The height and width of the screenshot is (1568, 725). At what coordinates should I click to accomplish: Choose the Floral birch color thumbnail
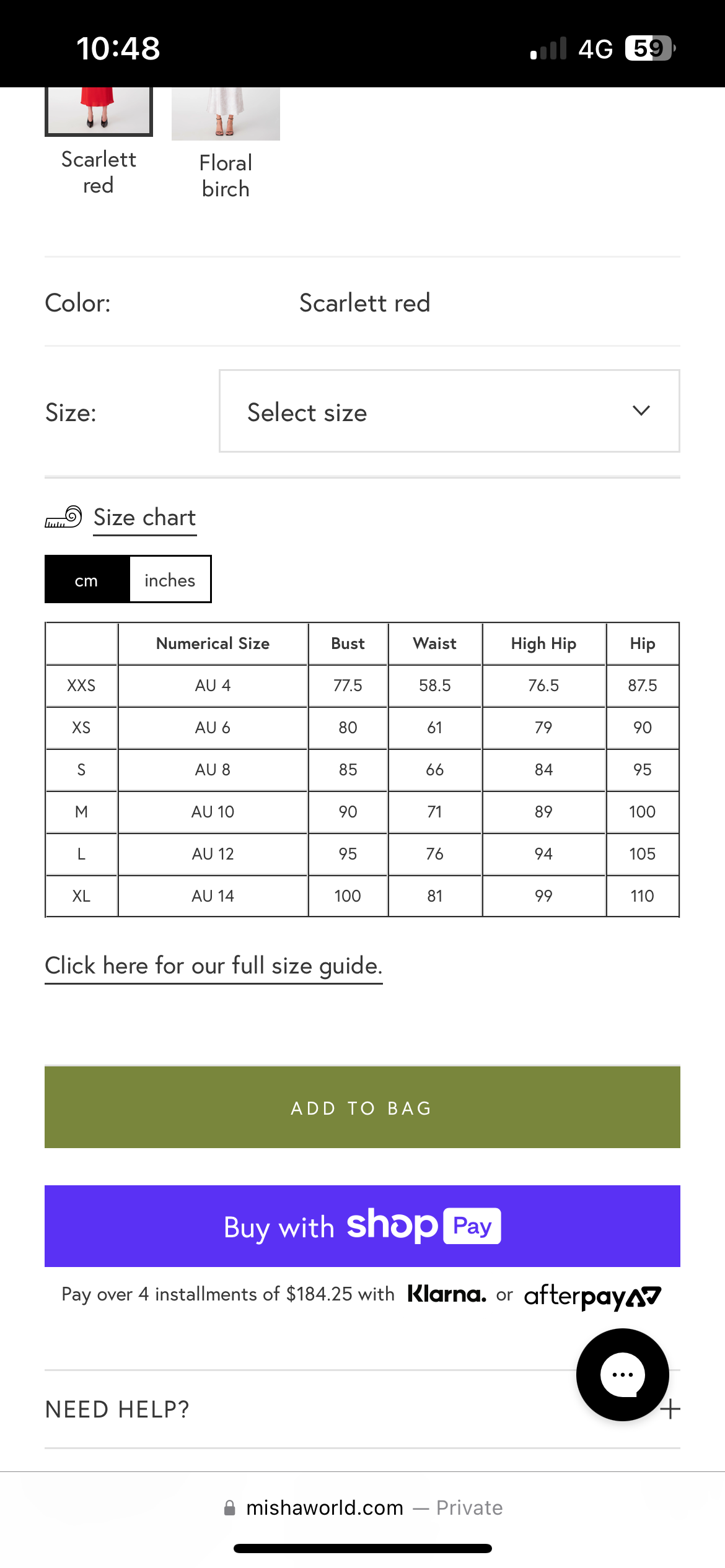pyautogui.click(x=226, y=115)
